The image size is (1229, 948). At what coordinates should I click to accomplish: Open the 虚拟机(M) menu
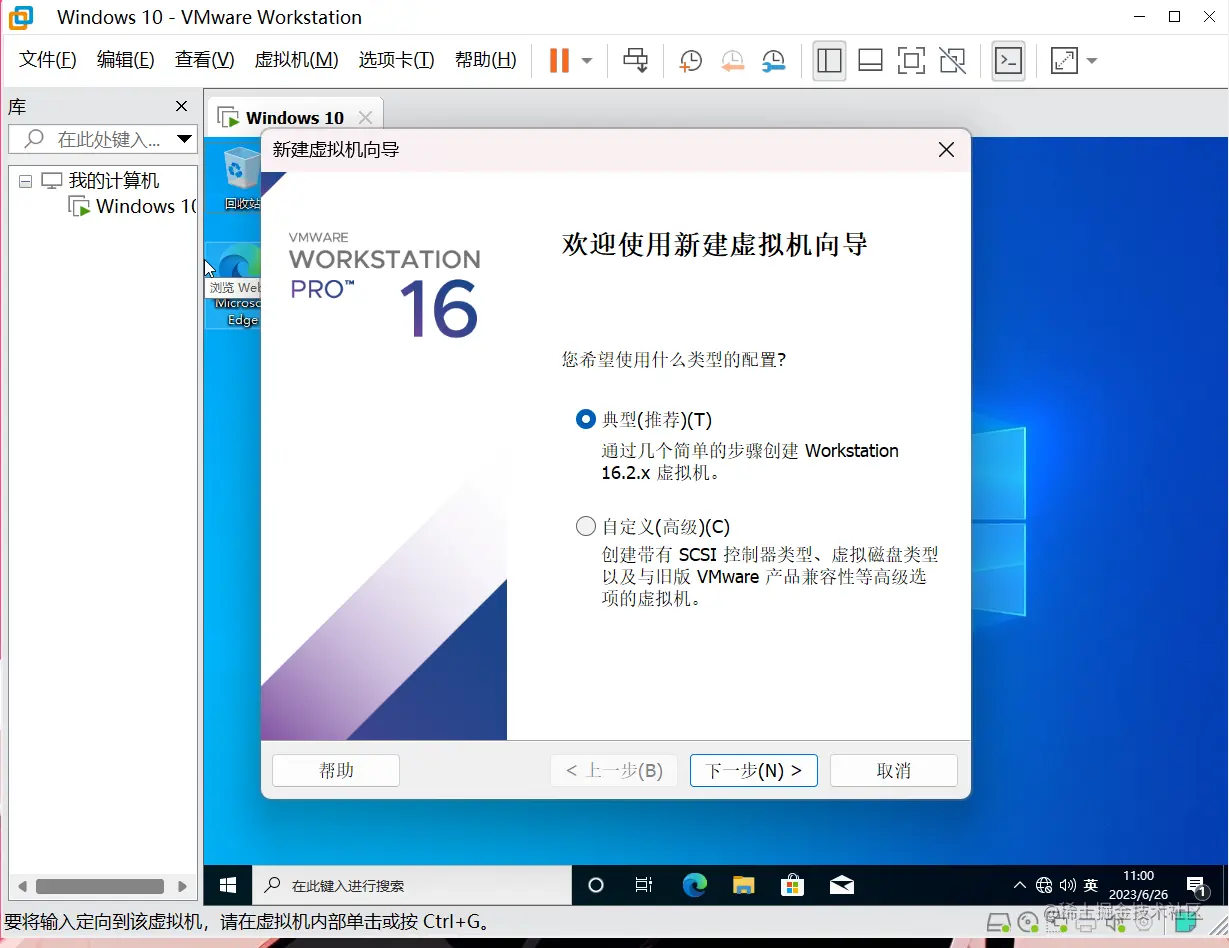click(x=296, y=60)
